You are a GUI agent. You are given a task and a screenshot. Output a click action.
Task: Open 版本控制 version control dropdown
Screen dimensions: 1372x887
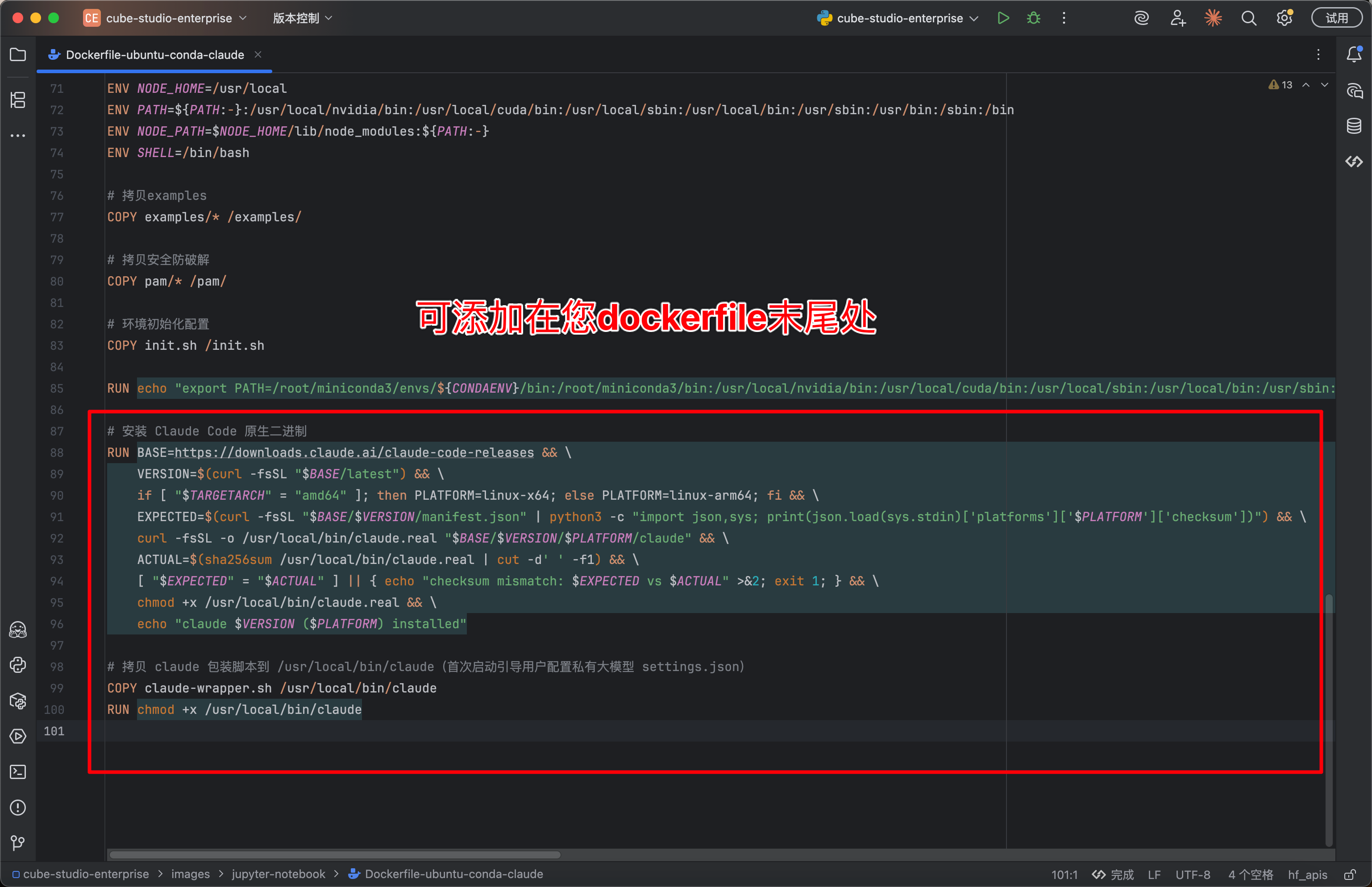coord(303,18)
